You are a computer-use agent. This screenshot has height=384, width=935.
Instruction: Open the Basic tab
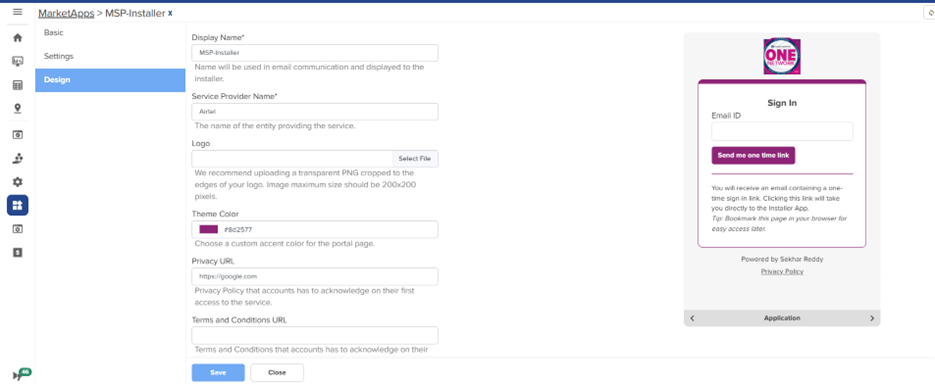110,33
